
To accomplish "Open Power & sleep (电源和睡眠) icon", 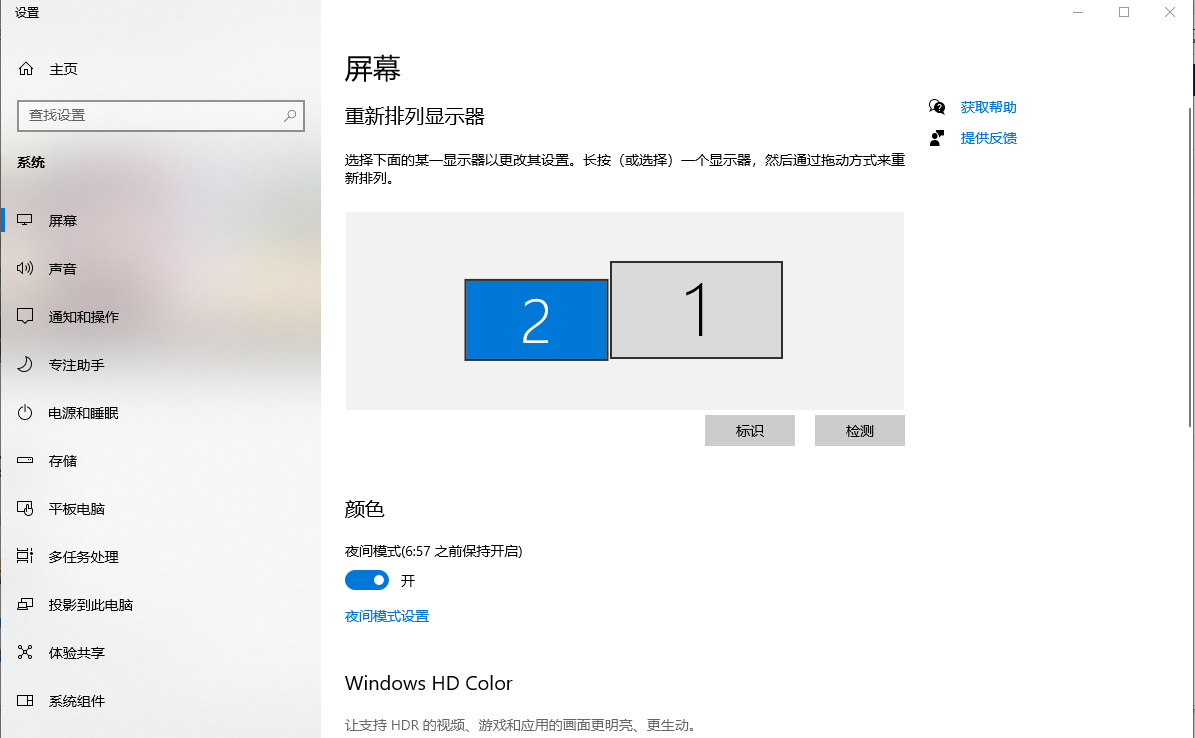I will [x=25, y=412].
